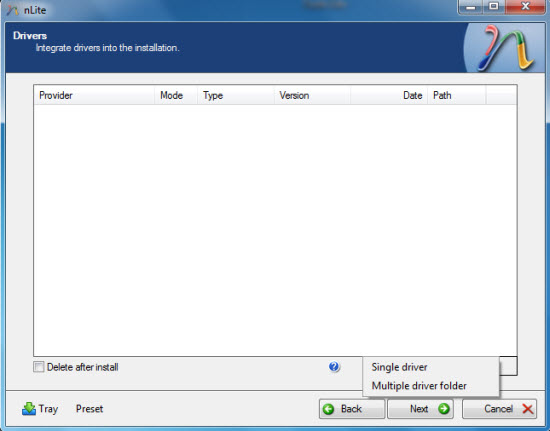Image resolution: width=550 pixels, height=431 pixels.
Task: Sort the list by Path column
Action: [x=457, y=95]
